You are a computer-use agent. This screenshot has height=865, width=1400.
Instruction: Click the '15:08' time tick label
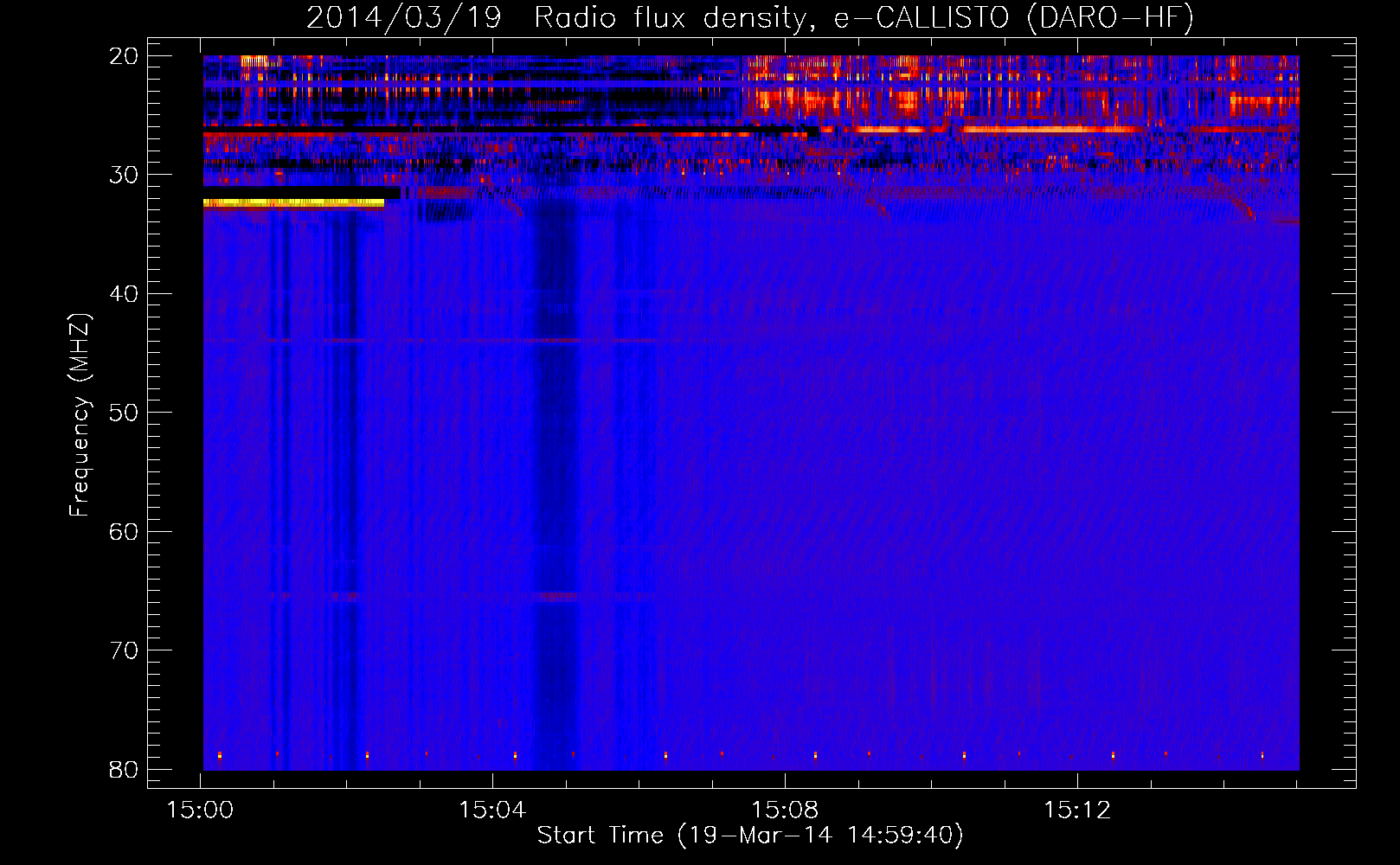coord(785,811)
